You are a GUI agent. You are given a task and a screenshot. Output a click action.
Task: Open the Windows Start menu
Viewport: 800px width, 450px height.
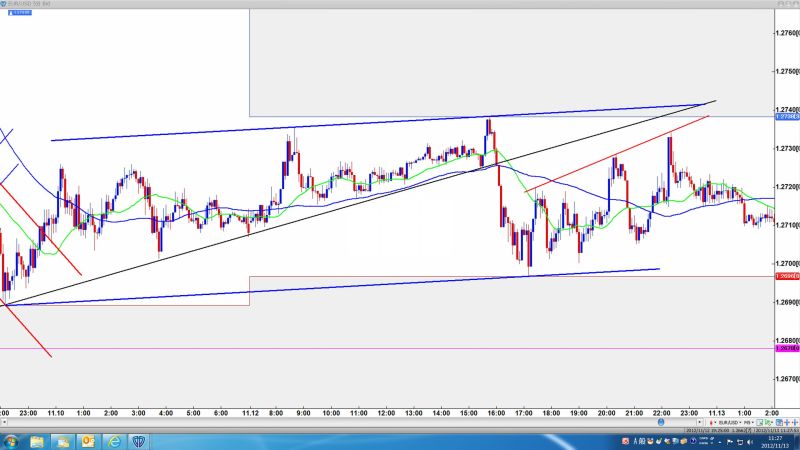click(11, 441)
